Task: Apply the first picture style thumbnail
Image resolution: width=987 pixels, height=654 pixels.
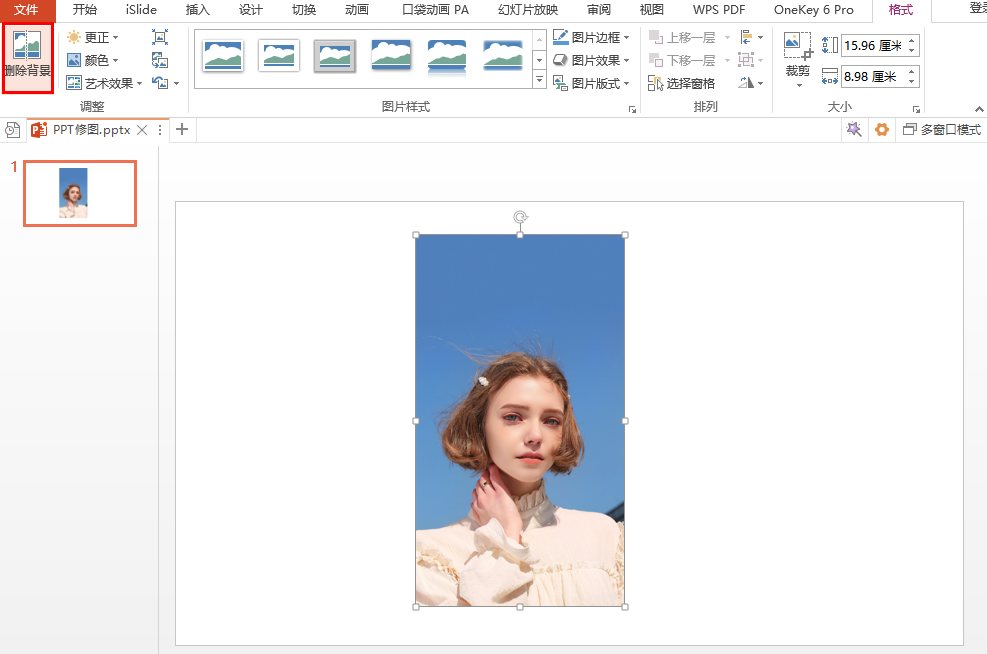Action: click(222, 56)
